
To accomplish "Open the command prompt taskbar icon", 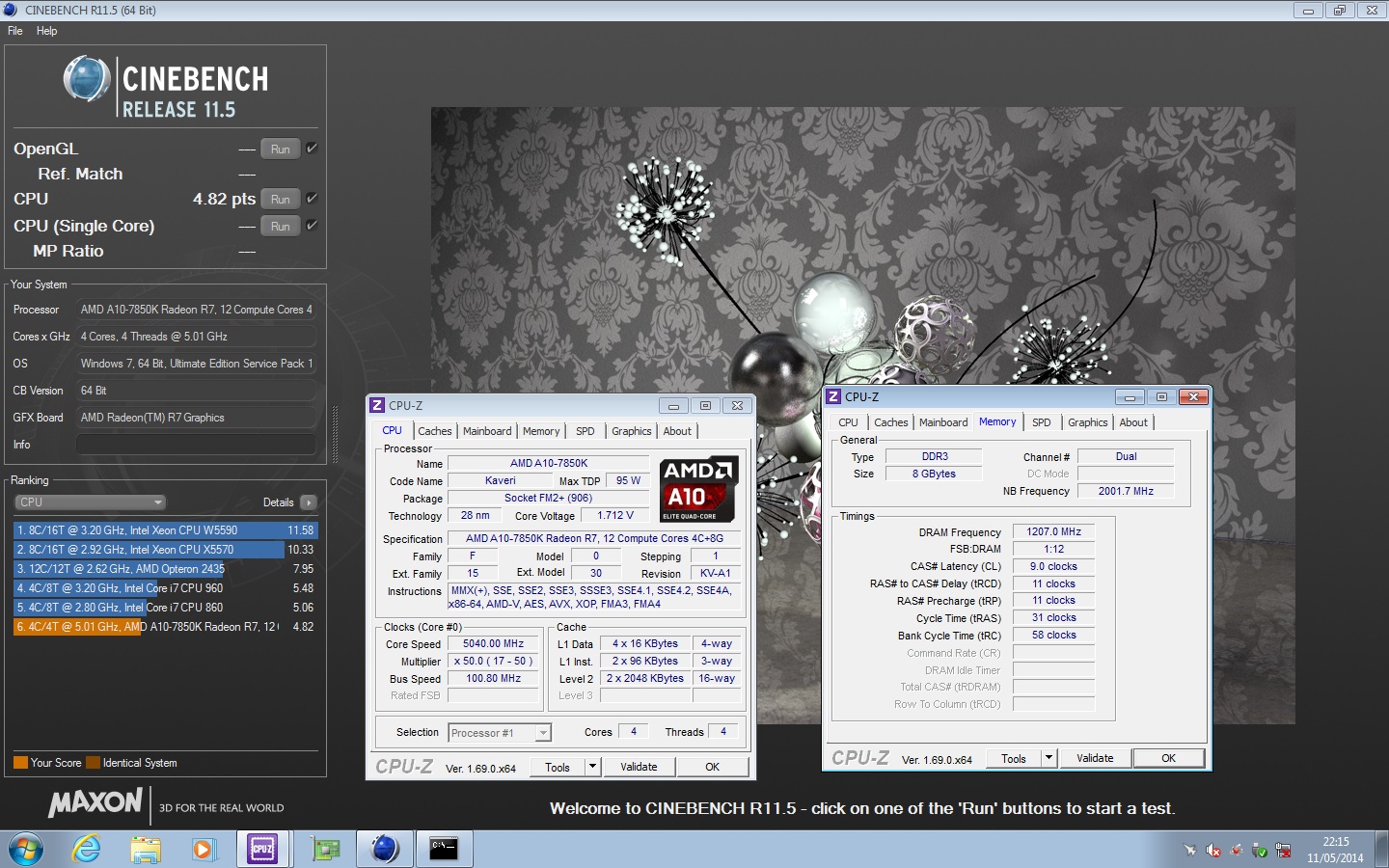I will point(444,849).
